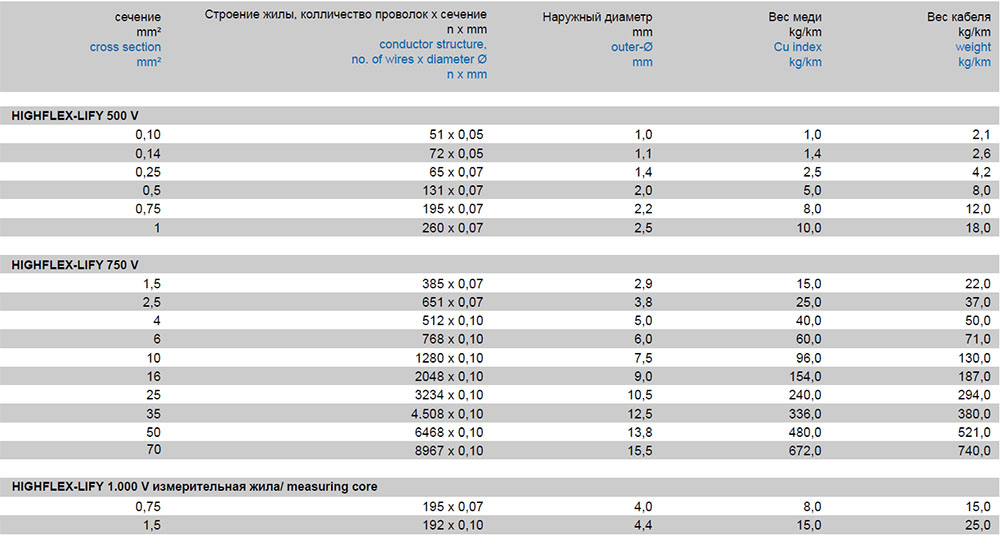The image size is (1000, 535).
Task: Select conductor structure cell '72 x 0,05'
Action: point(456,154)
